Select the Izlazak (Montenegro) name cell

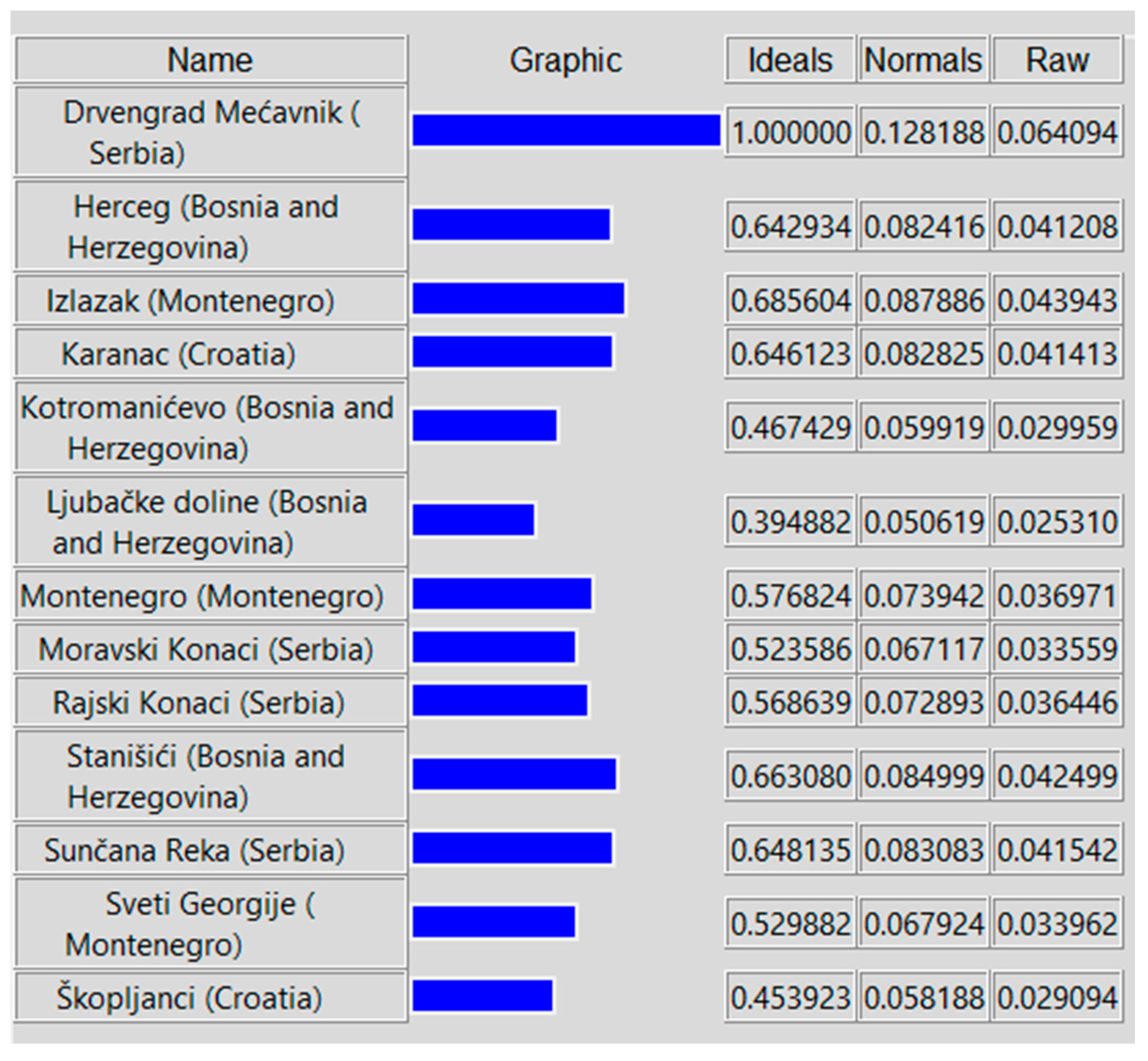point(210,300)
